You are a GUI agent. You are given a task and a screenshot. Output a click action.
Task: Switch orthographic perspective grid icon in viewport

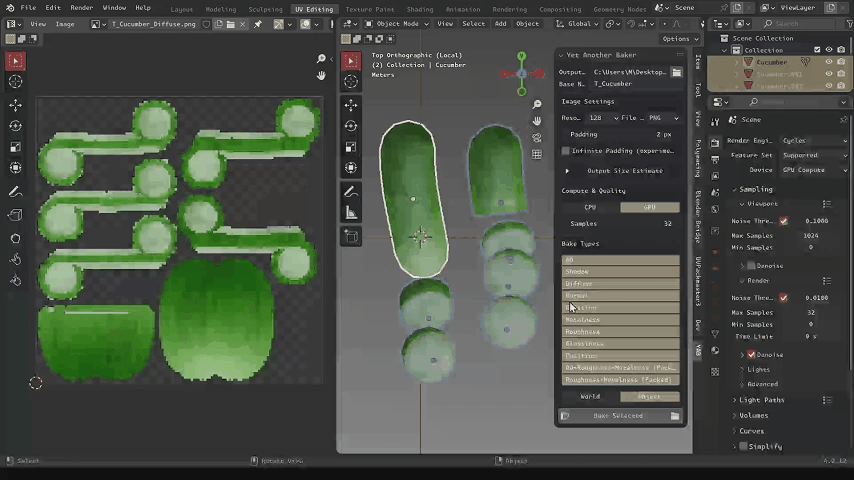click(x=537, y=155)
